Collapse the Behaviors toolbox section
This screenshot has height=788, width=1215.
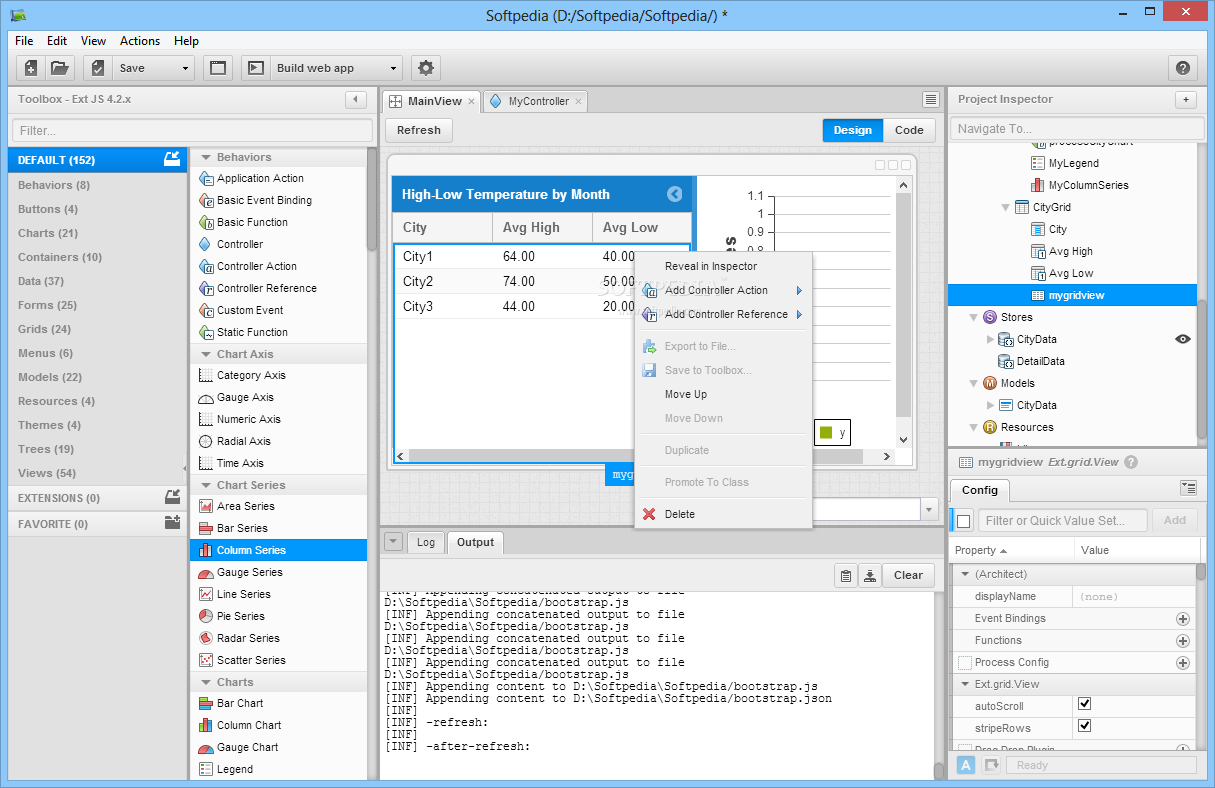coord(206,157)
